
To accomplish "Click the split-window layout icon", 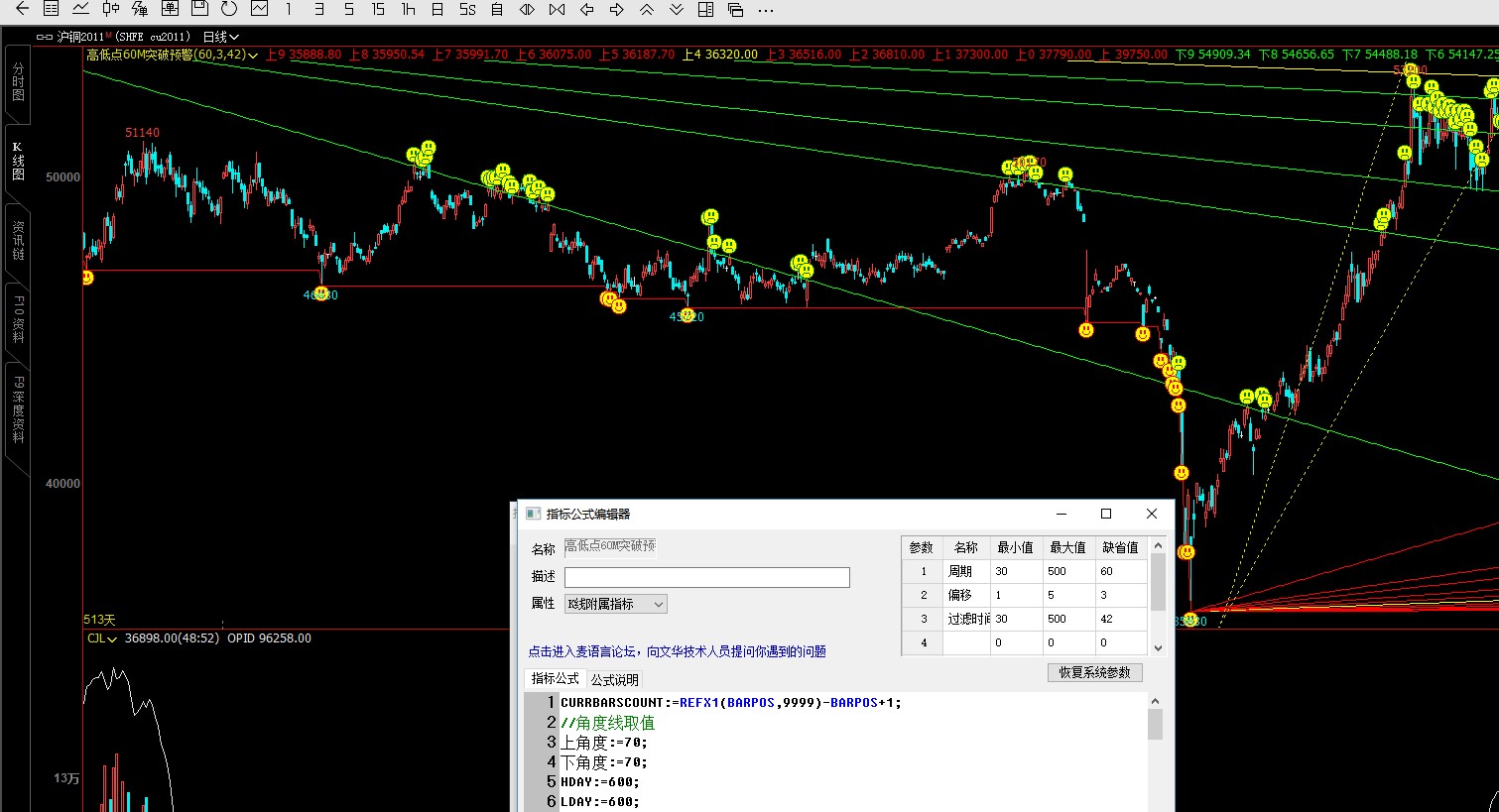I will pyautogui.click(x=706, y=9).
